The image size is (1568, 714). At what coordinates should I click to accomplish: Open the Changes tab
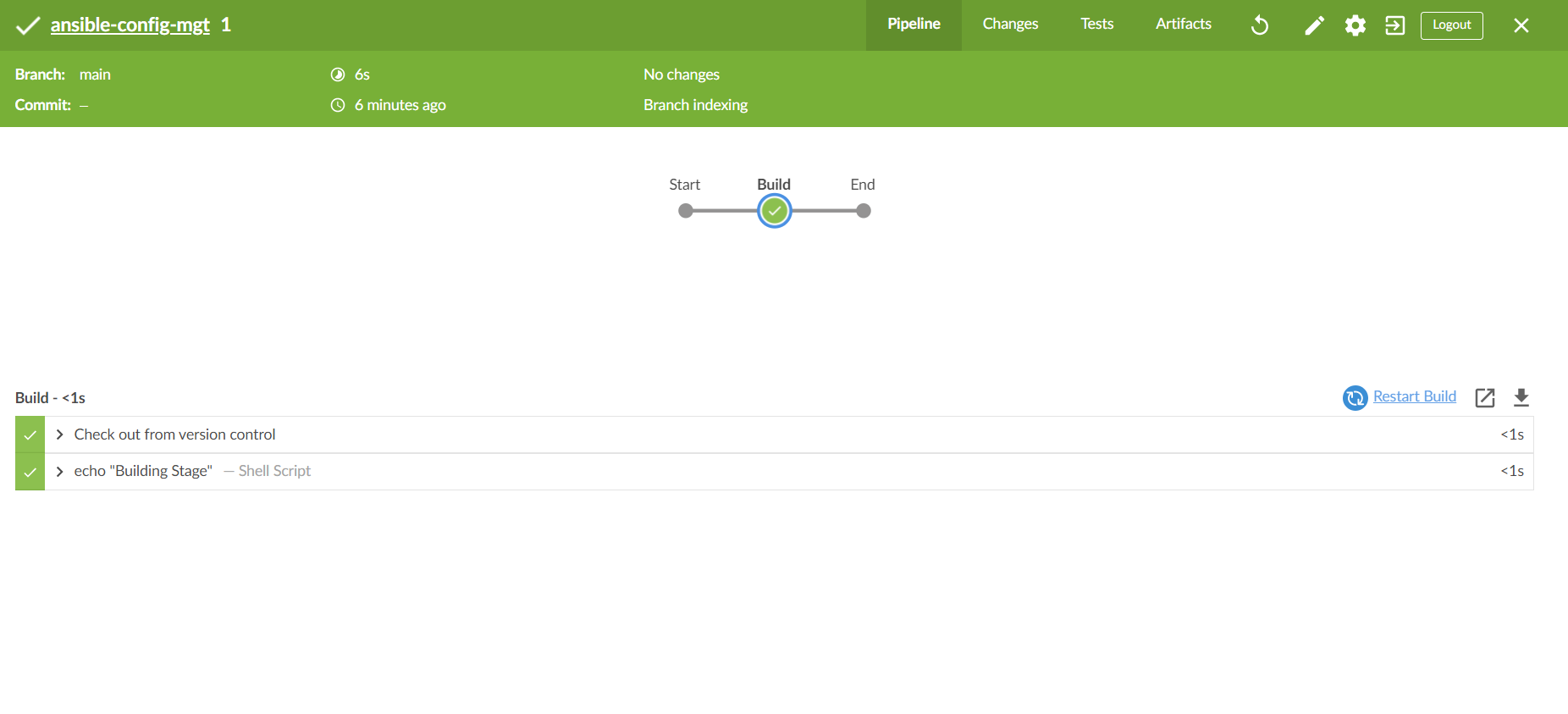click(x=1010, y=25)
